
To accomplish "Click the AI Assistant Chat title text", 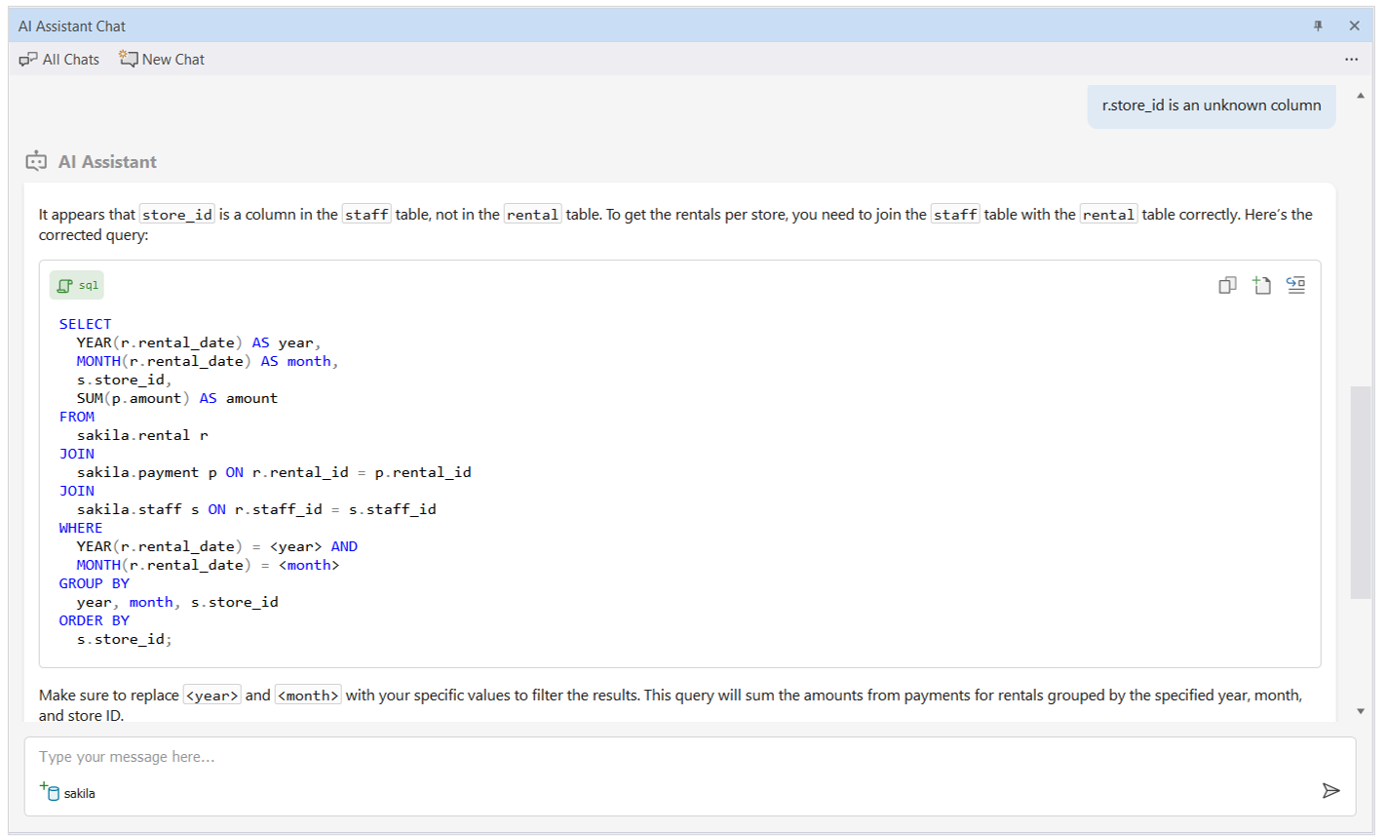I will (72, 26).
